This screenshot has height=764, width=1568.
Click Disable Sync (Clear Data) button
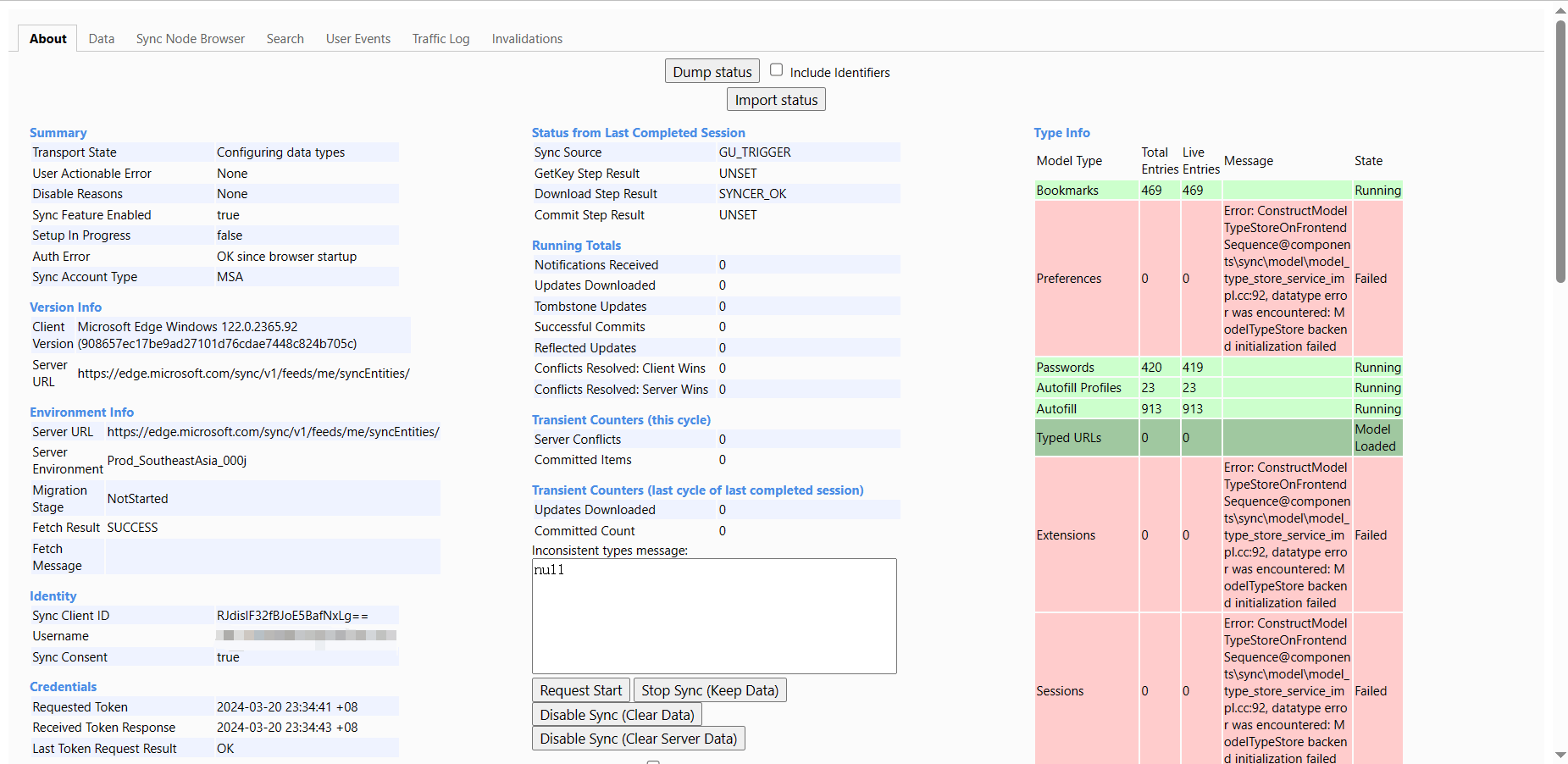617,715
